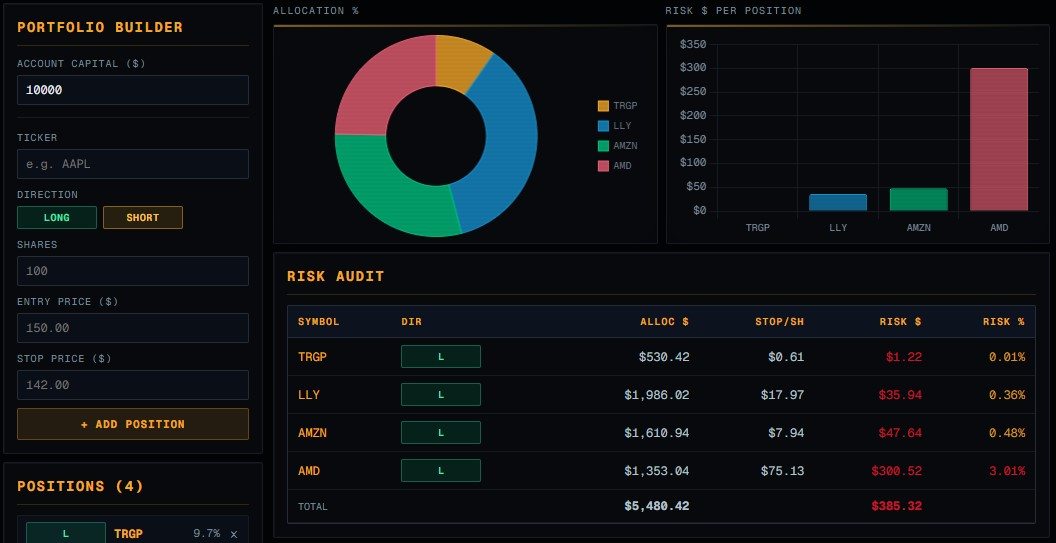Toggle AMZN in the donut chart legend
The height and width of the screenshot is (543, 1056).
coord(617,146)
